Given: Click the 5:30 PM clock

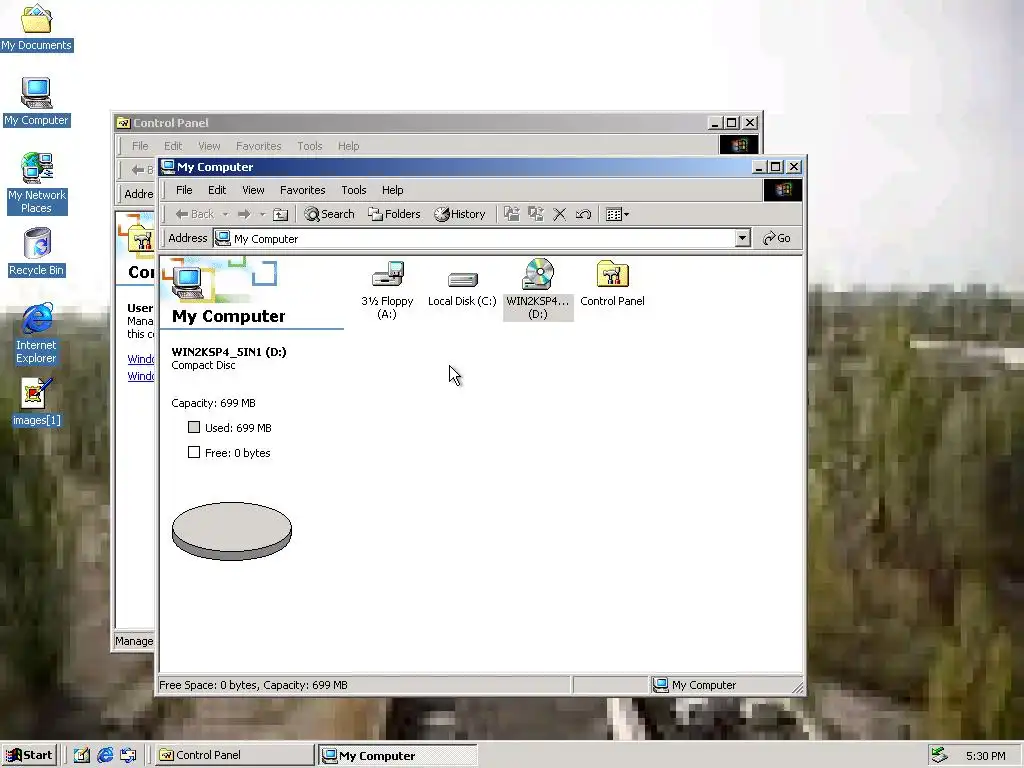Looking at the screenshot, I should [x=985, y=756].
